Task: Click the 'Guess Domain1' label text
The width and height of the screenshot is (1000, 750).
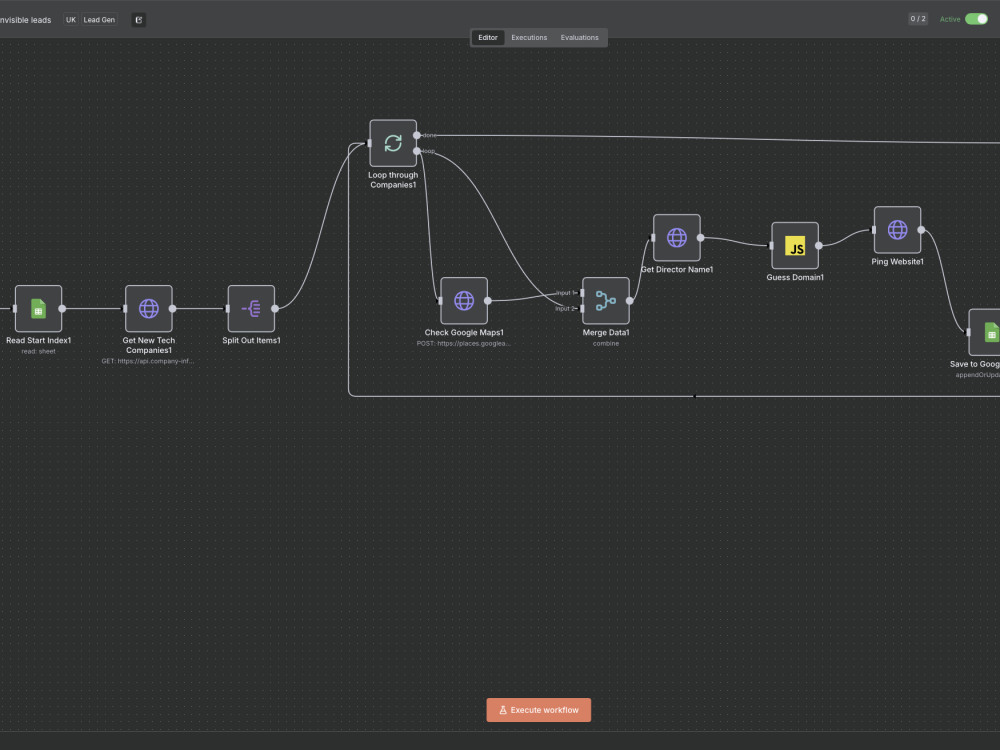Action: click(x=795, y=277)
